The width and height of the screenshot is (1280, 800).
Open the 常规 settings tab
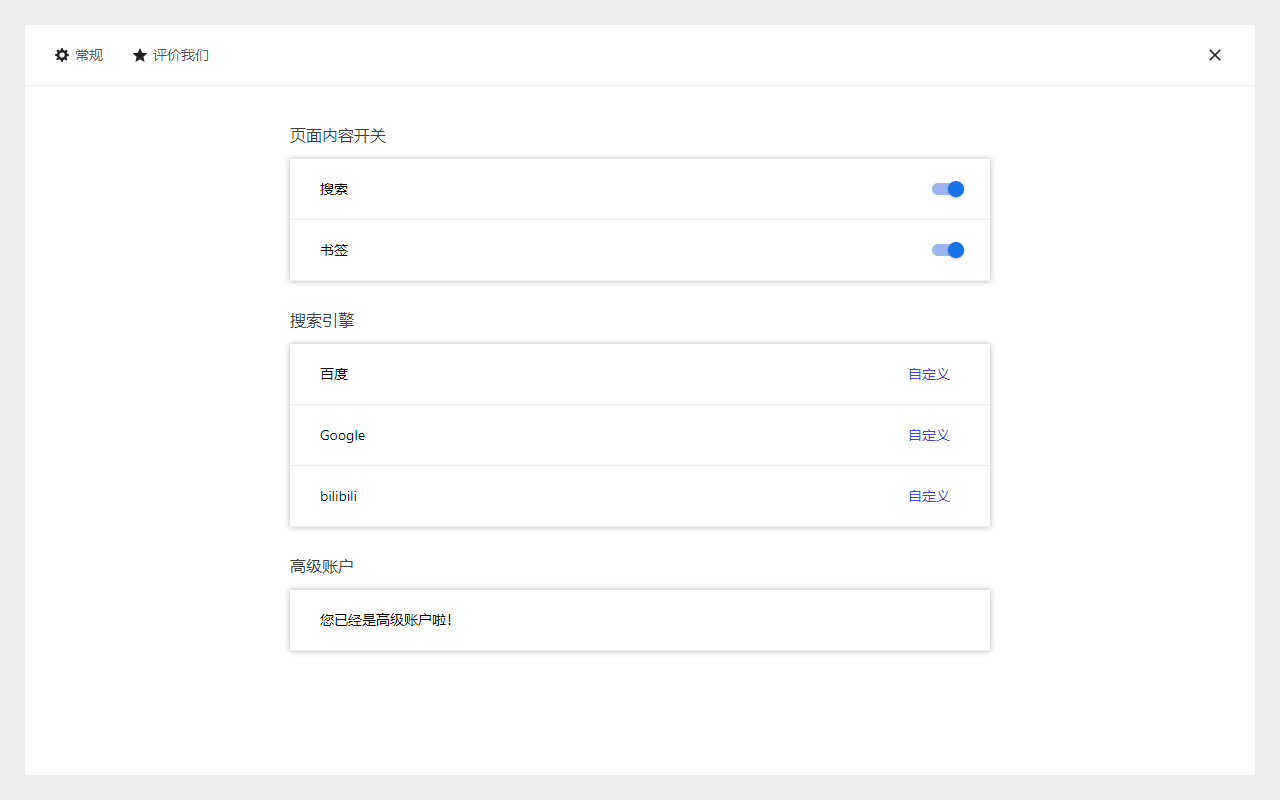79,55
